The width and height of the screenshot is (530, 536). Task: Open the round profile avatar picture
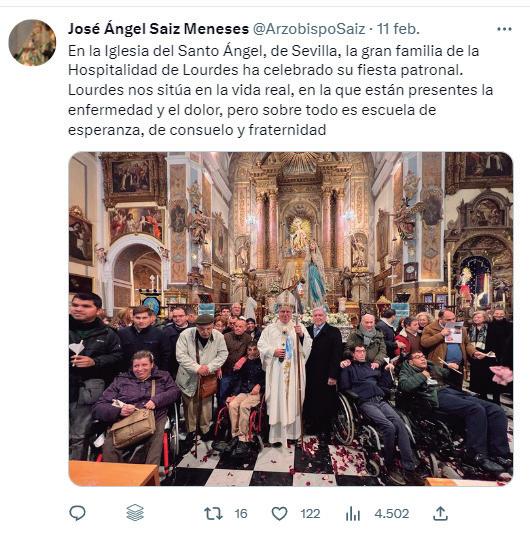click(32, 43)
